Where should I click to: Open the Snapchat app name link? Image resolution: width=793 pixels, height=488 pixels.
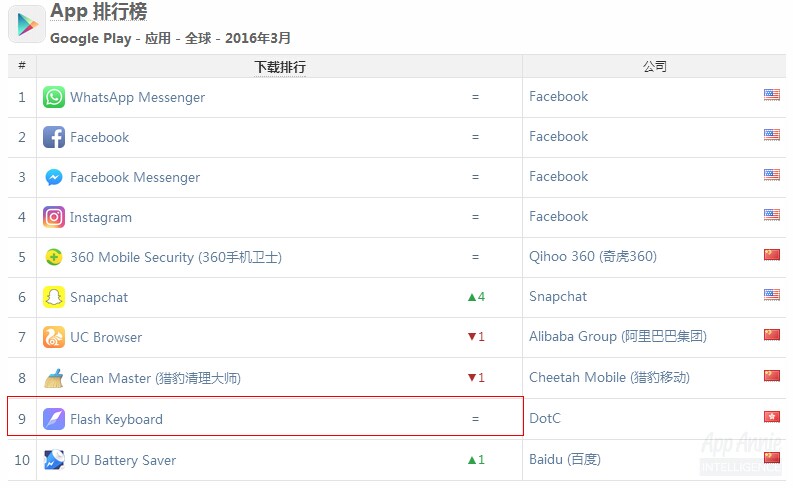pyautogui.click(x=99, y=297)
